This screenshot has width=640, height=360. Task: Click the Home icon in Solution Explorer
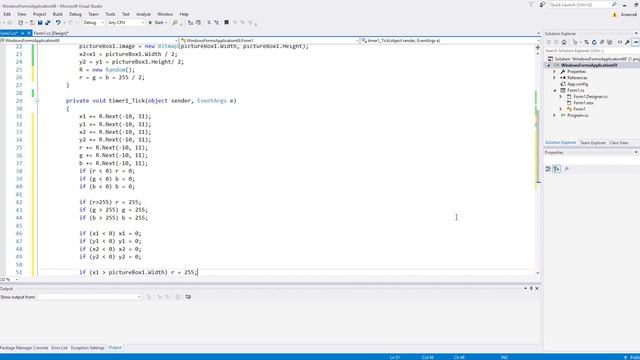564,42
